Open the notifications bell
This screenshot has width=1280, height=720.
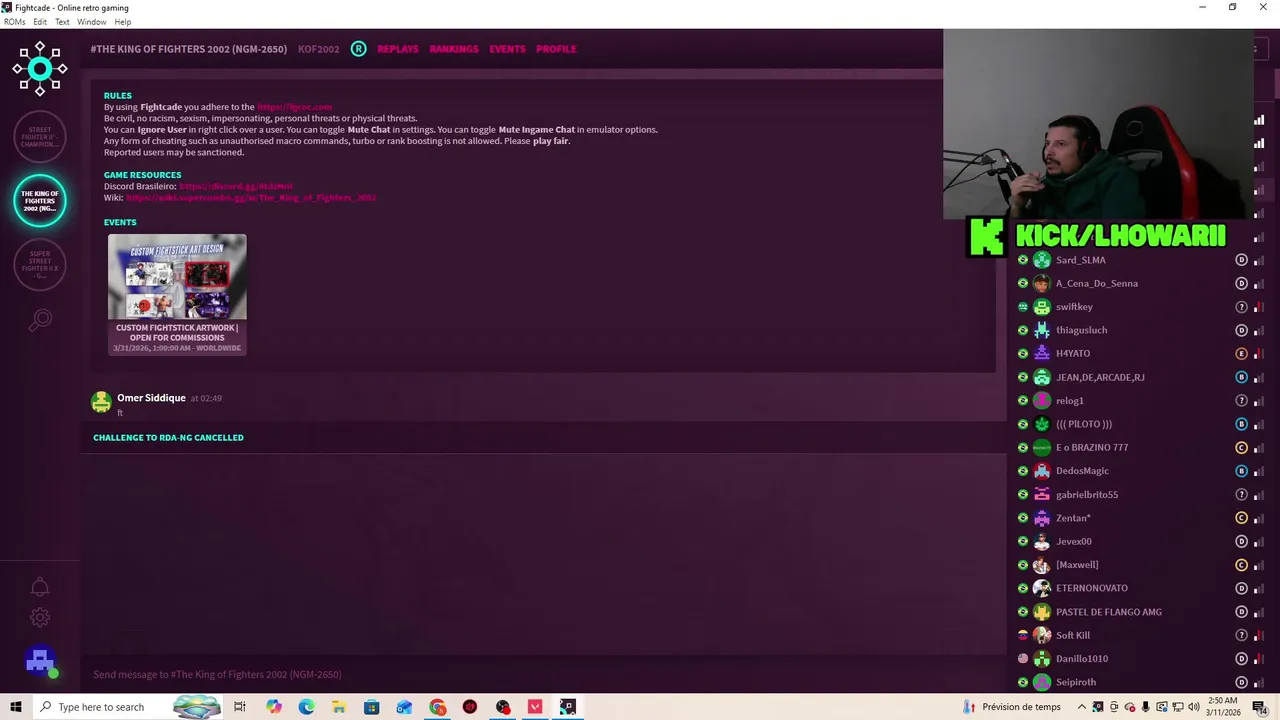pyautogui.click(x=40, y=587)
